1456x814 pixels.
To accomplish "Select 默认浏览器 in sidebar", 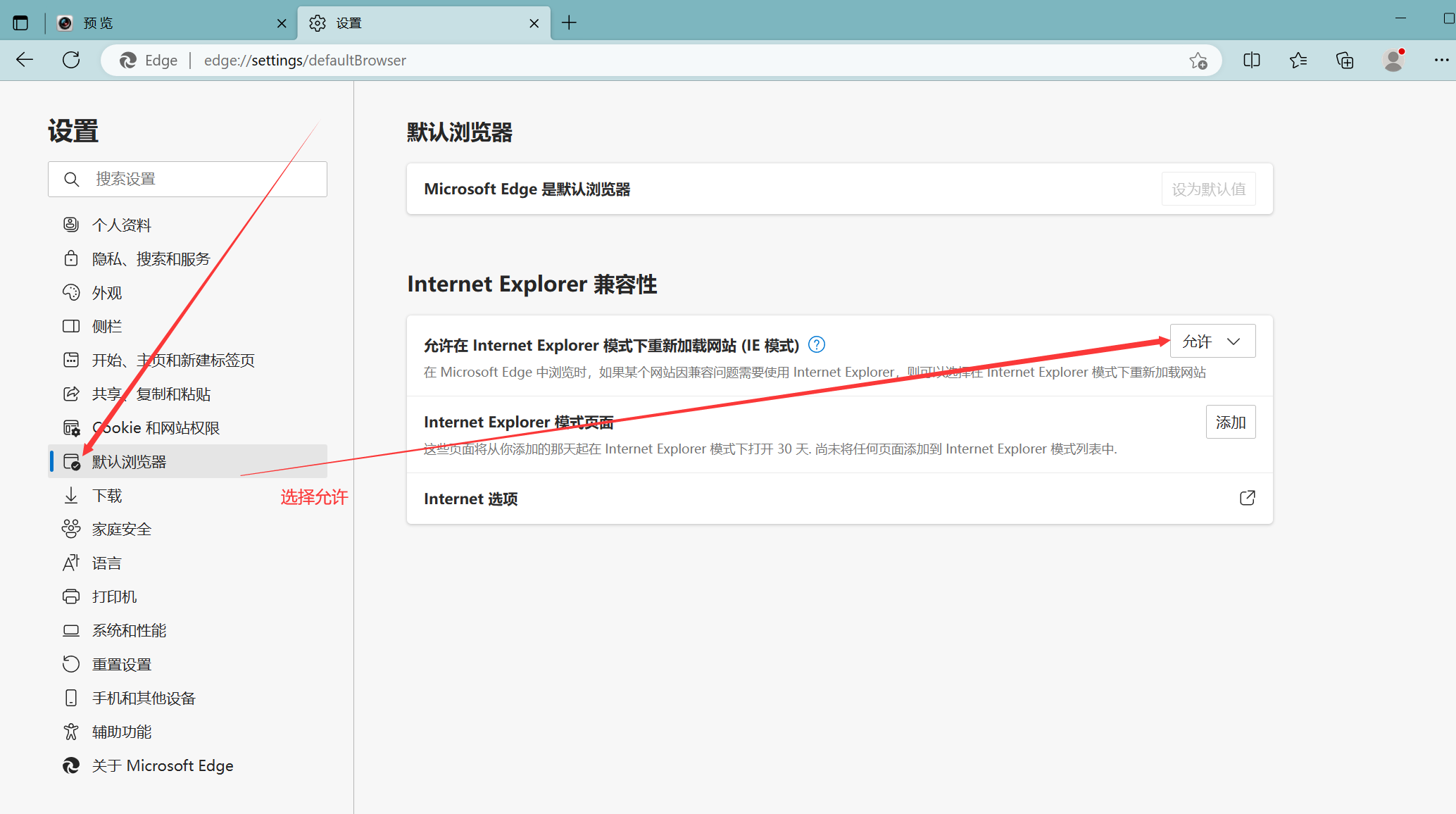I will [187, 462].
